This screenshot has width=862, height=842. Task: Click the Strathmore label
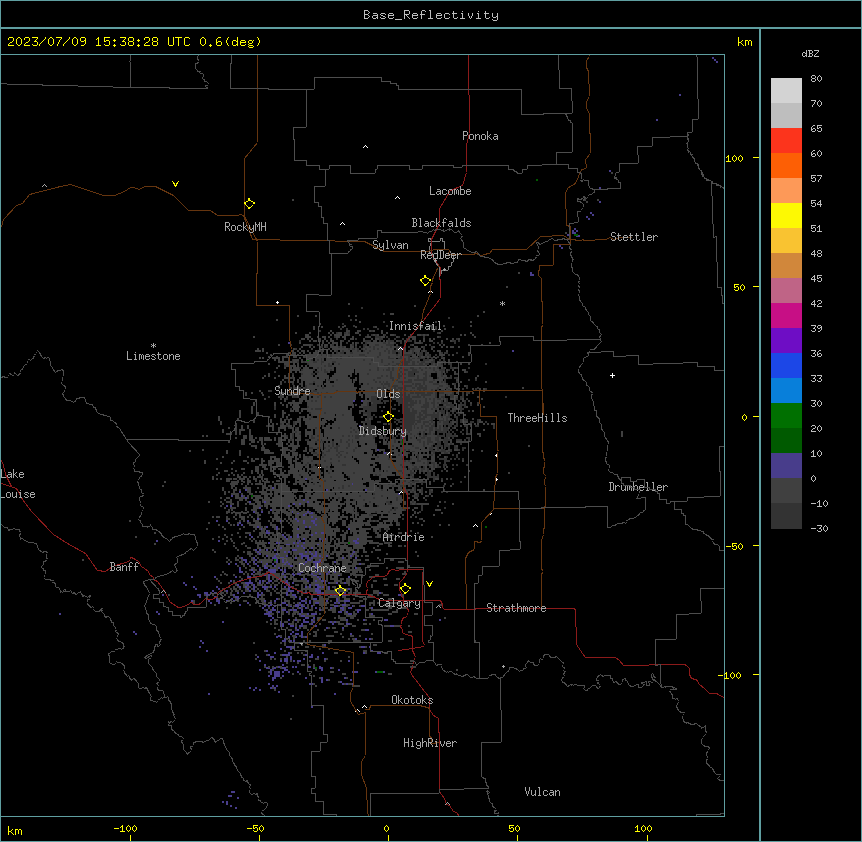click(516, 608)
